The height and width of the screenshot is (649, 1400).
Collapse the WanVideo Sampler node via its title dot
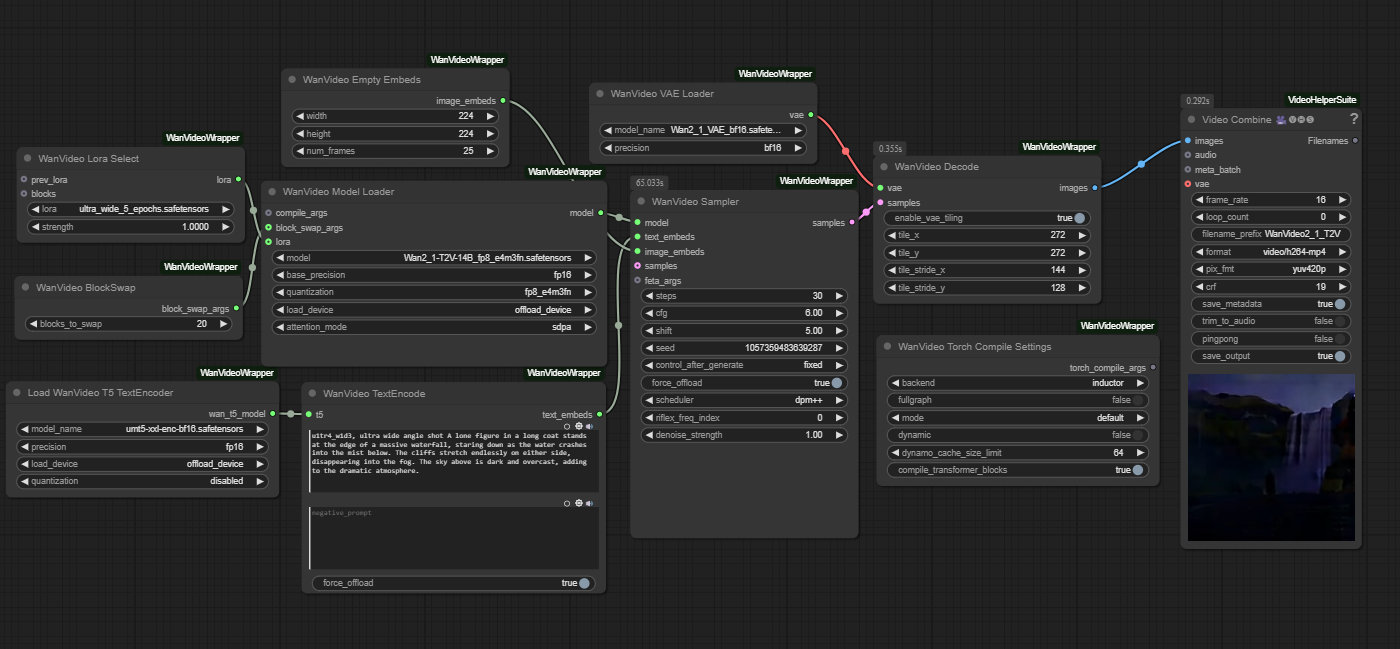click(640, 202)
